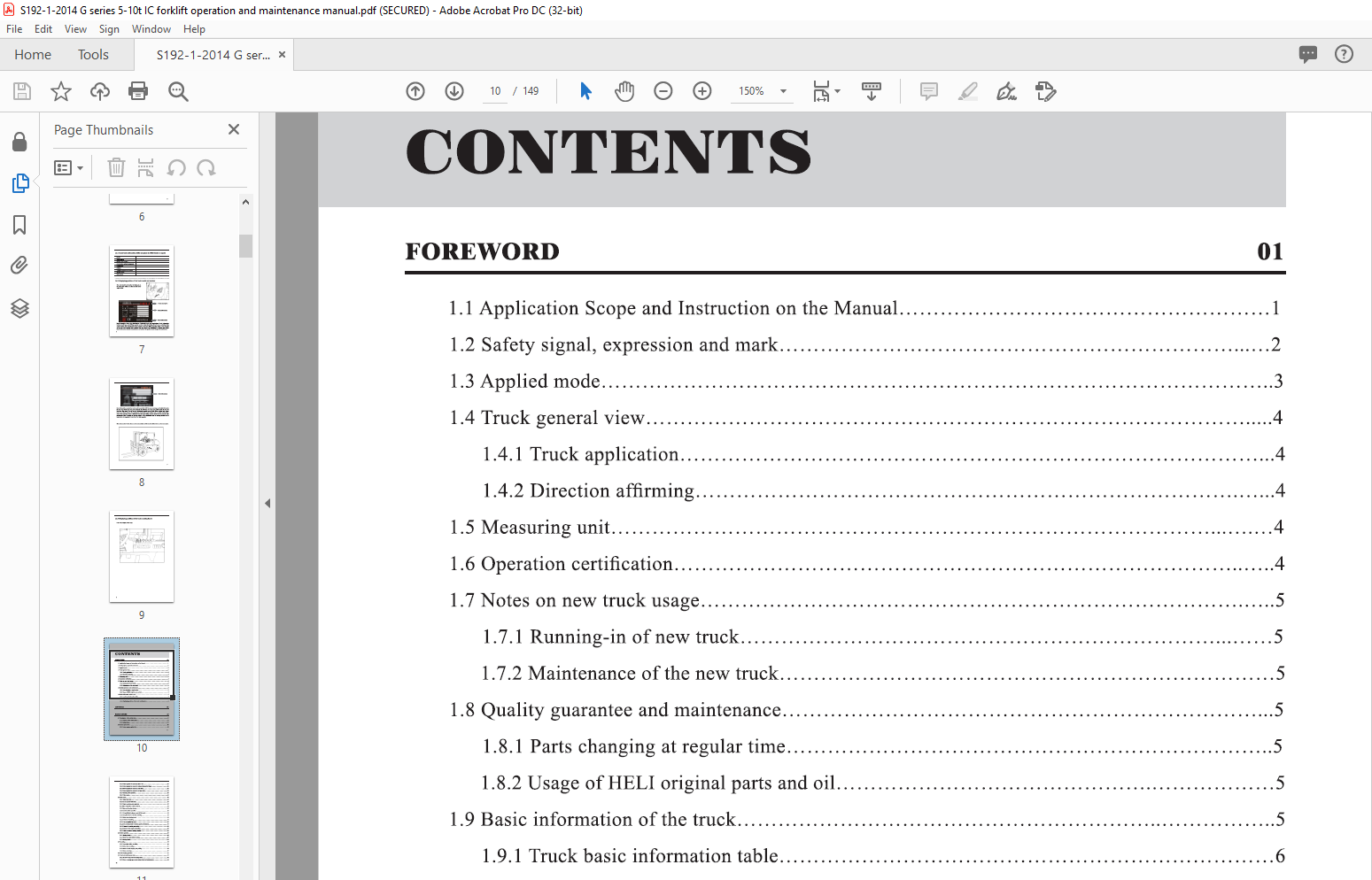Rotate page clockwise
This screenshot has height=880, width=1372.
[206, 167]
